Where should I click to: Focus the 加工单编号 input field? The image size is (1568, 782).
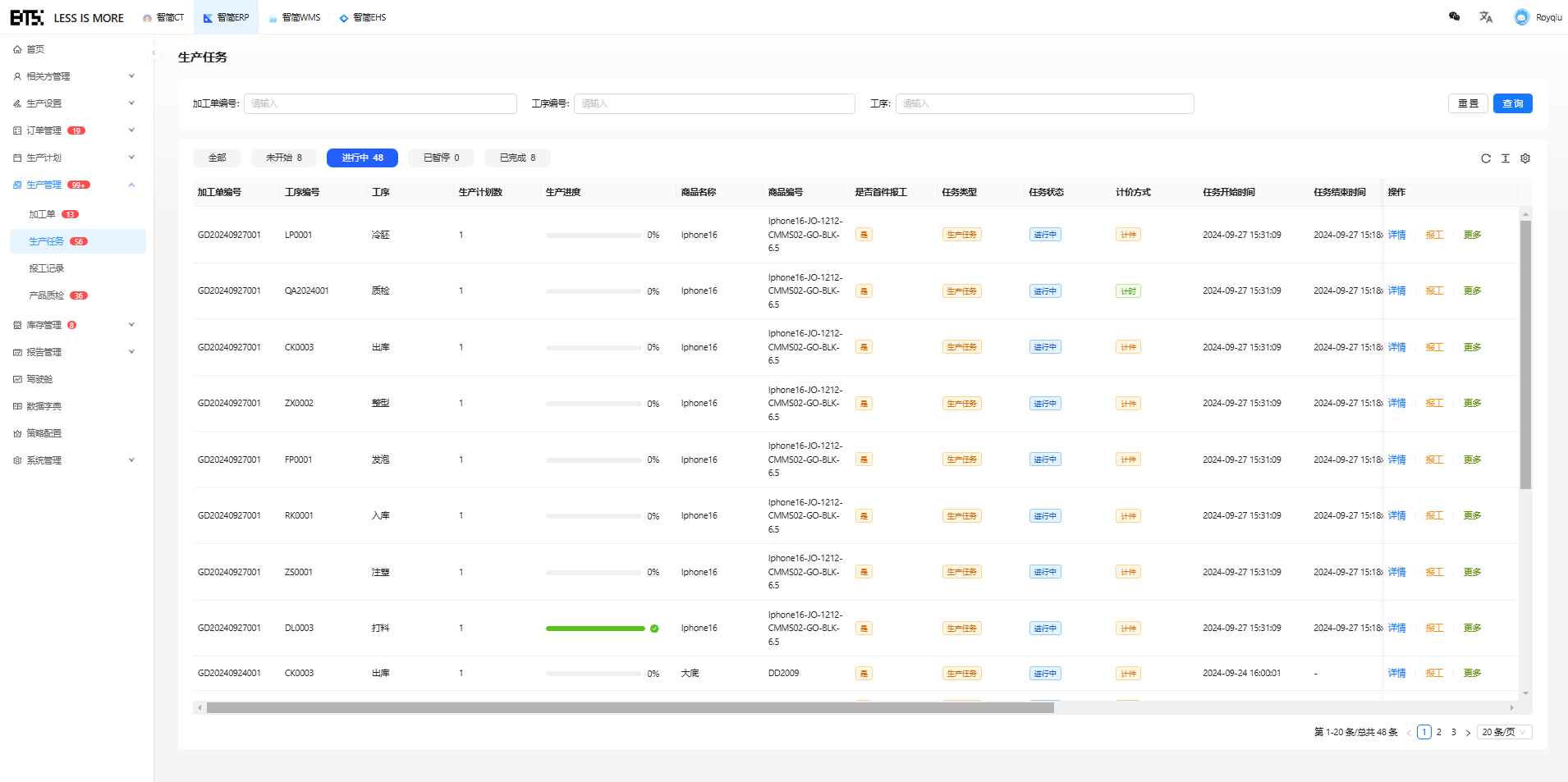tap(380, 103)
